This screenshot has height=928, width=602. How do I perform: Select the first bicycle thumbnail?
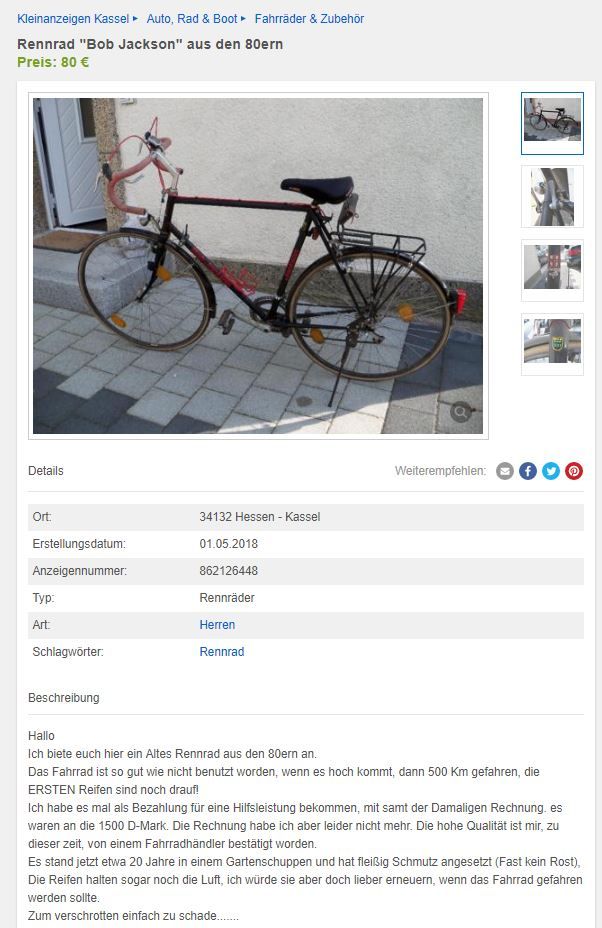click(552, 123)
